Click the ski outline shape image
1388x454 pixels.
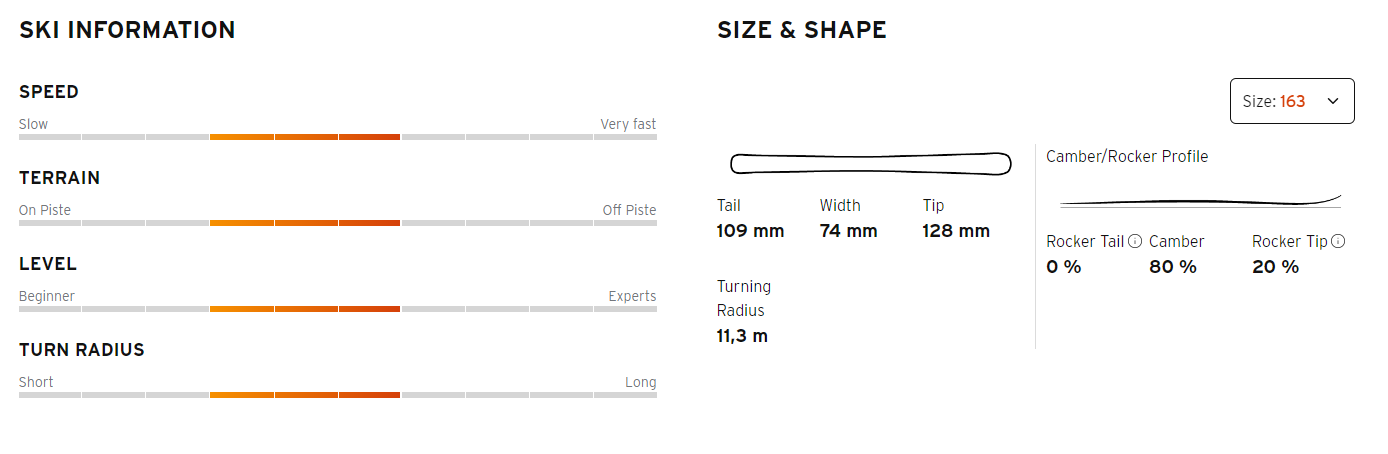coord(870,162)
